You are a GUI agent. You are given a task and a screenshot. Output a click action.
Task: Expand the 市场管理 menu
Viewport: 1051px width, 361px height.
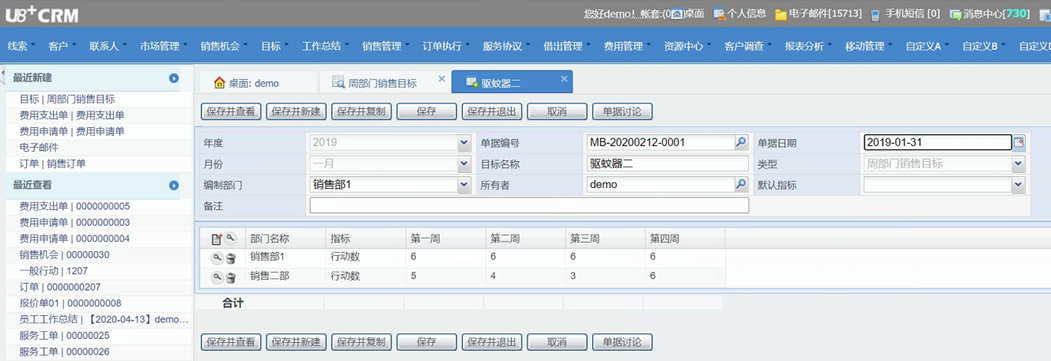(164, 46)
